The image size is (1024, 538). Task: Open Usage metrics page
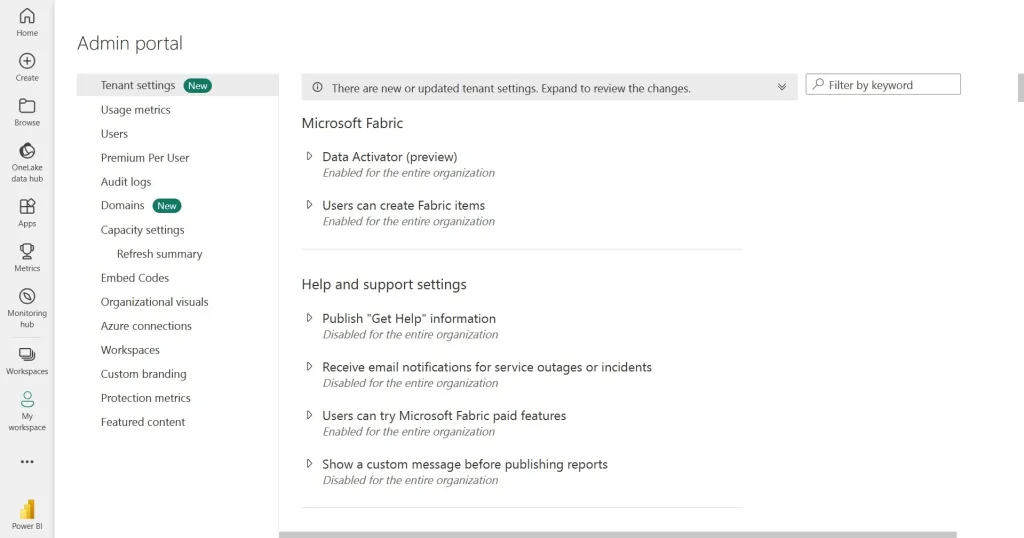point(135,110)
